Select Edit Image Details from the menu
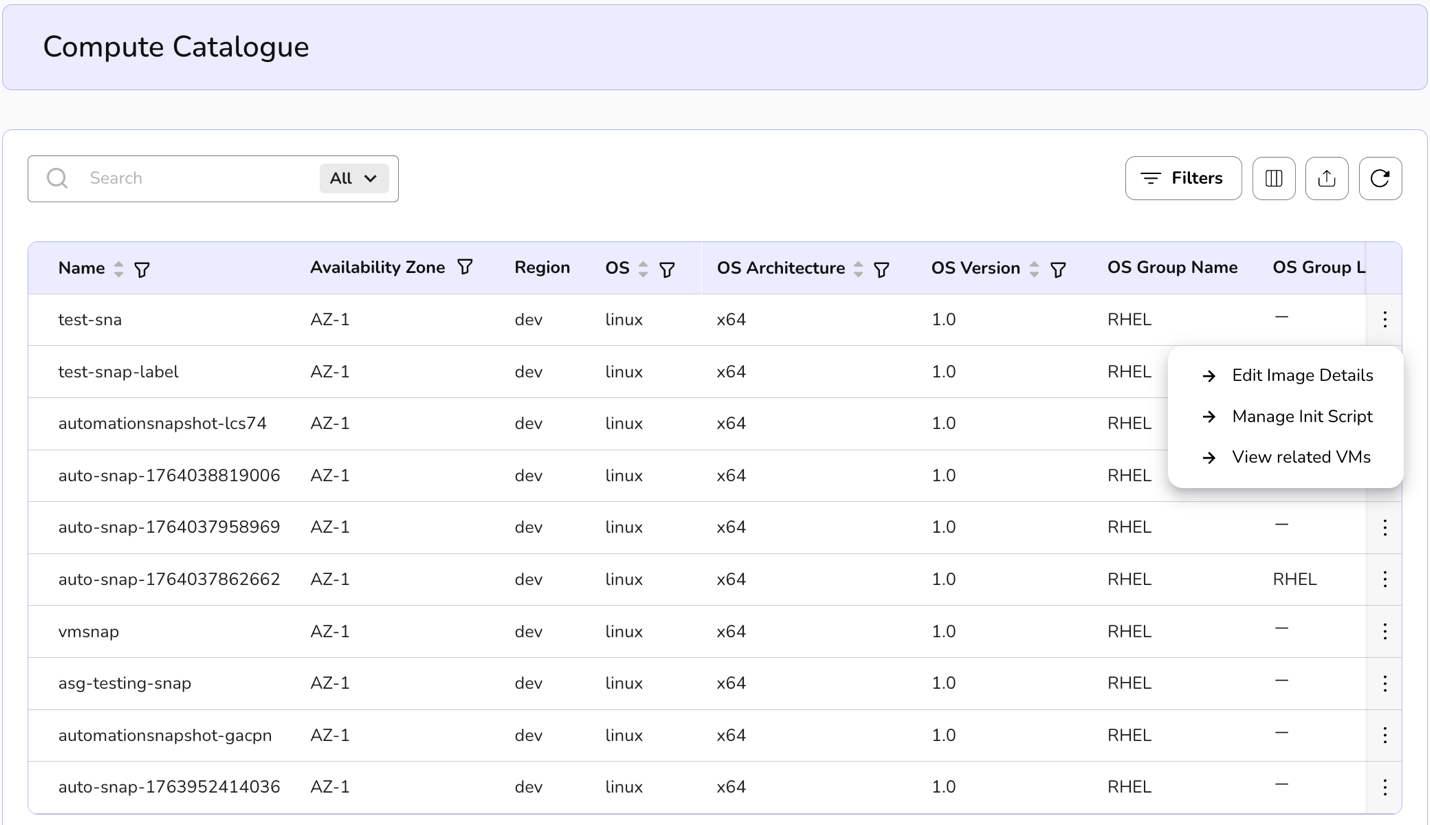 pyautogui.click(x=1301, y=375)
